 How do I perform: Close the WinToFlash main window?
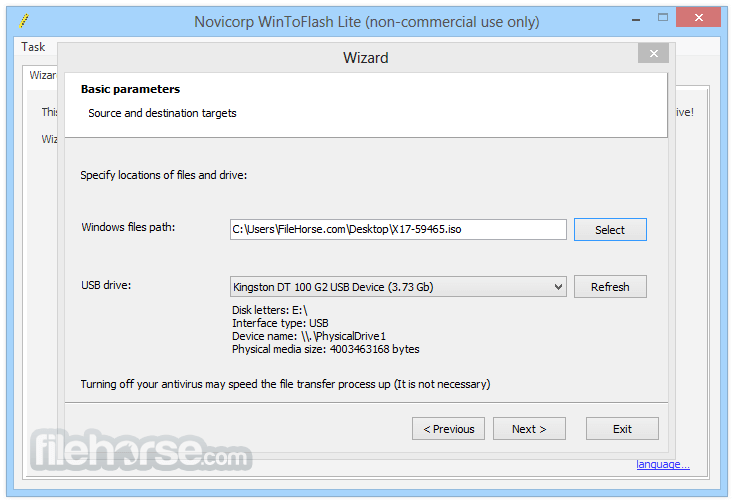[698, 18]
